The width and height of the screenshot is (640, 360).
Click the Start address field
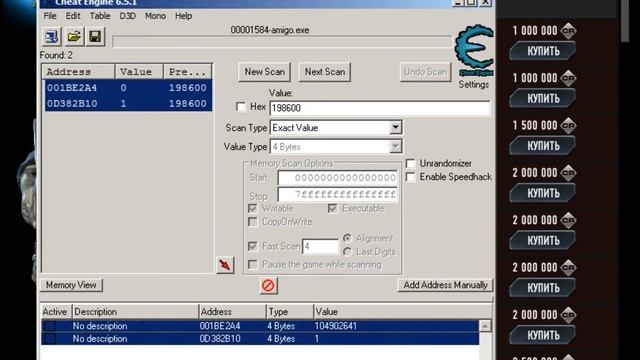click(338, 178)
